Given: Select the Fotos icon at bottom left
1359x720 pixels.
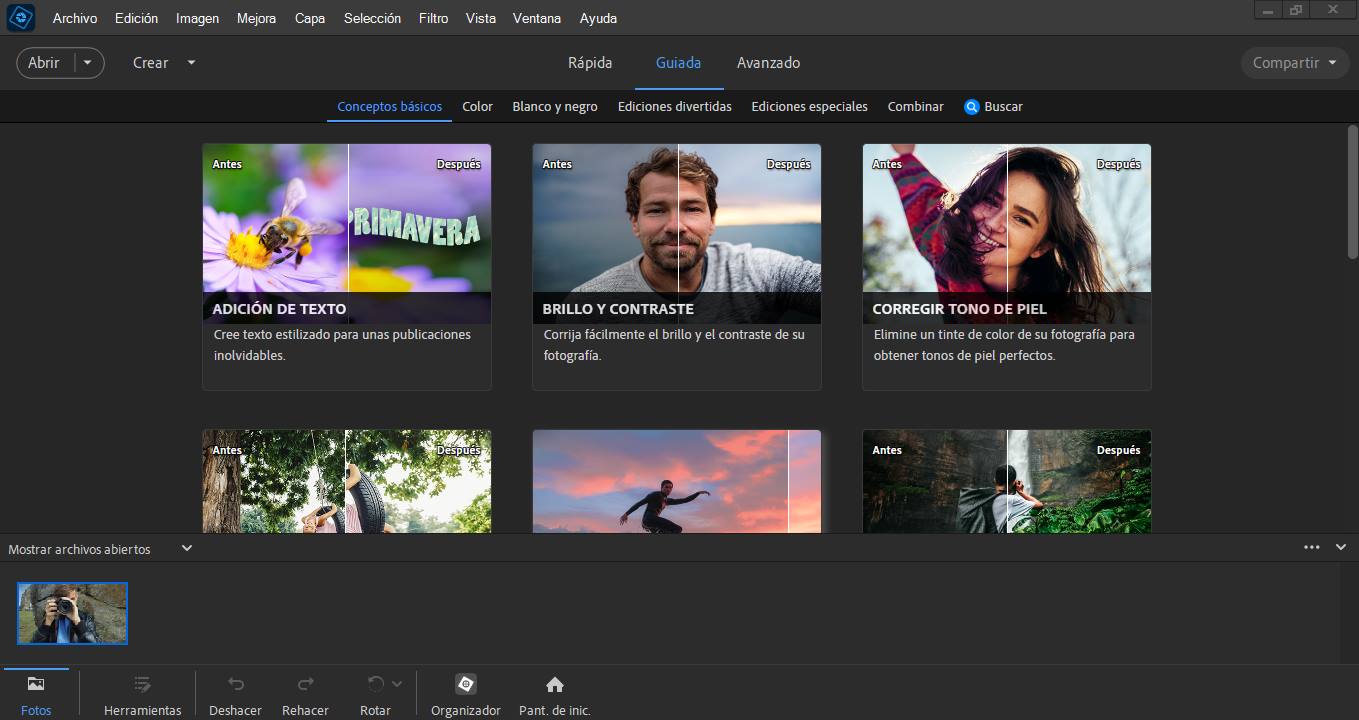Looking at the screenshot, I should click(36, 684).
